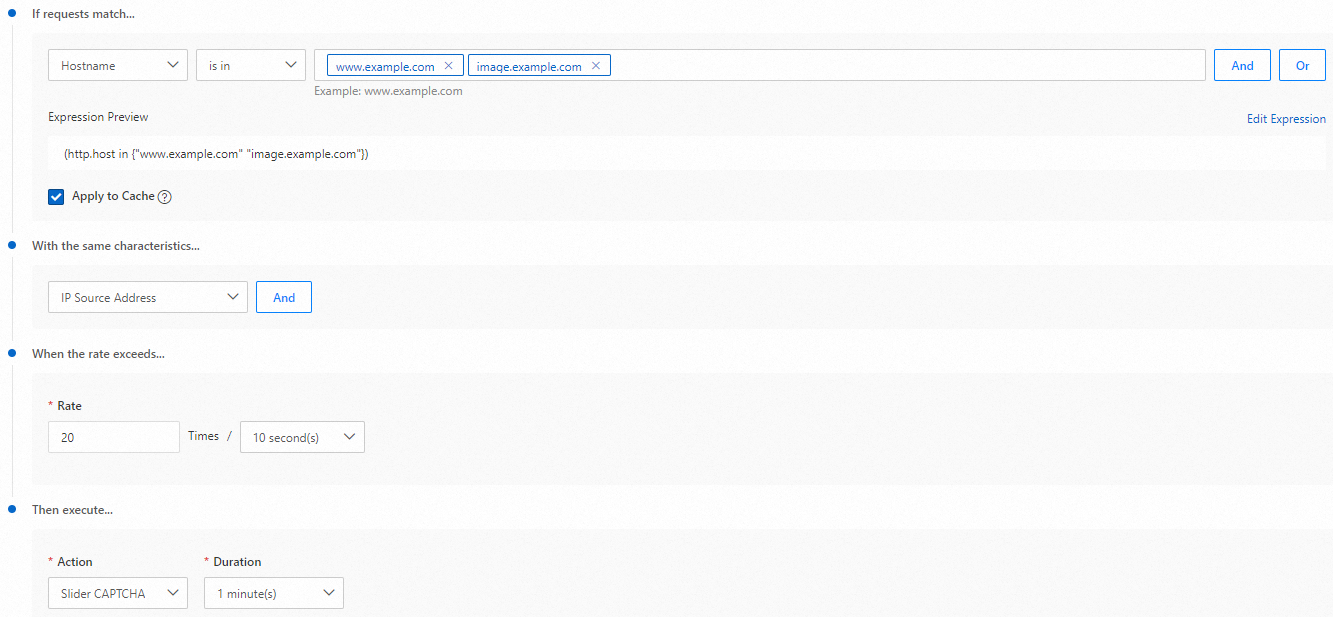Focus the Rate input field showing 20
Image resolution: width=1333 pixels, height=617 pixels.
point(114,437)
